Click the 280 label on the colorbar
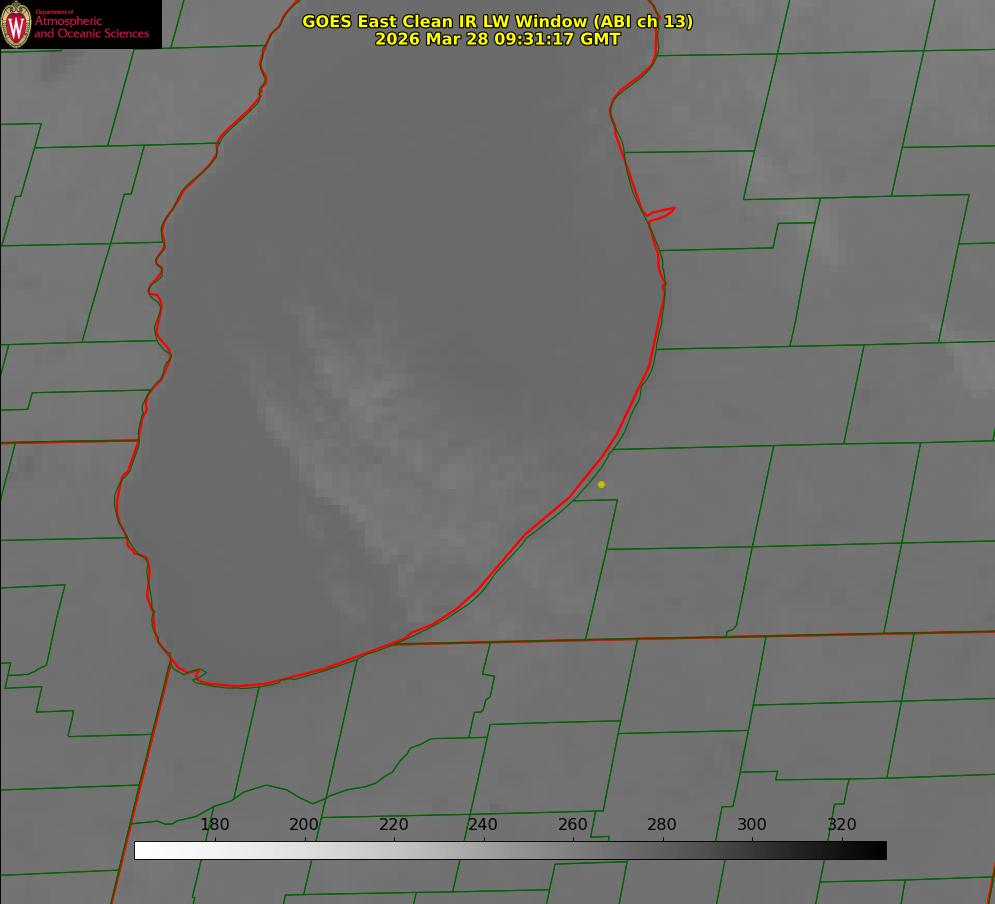 662,825
